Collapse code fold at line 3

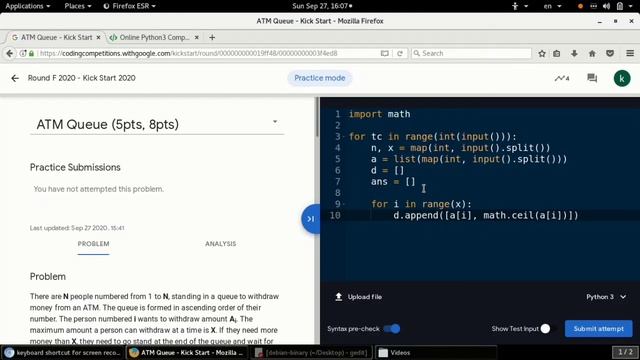(344, 137)
